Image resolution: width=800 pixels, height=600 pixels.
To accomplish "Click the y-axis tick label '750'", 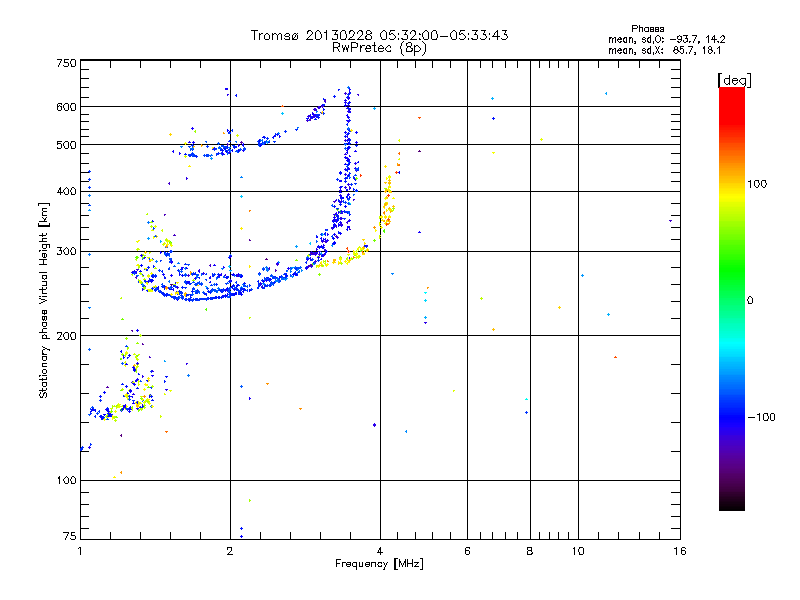I will pyautogui.click(x=67, y=63).
